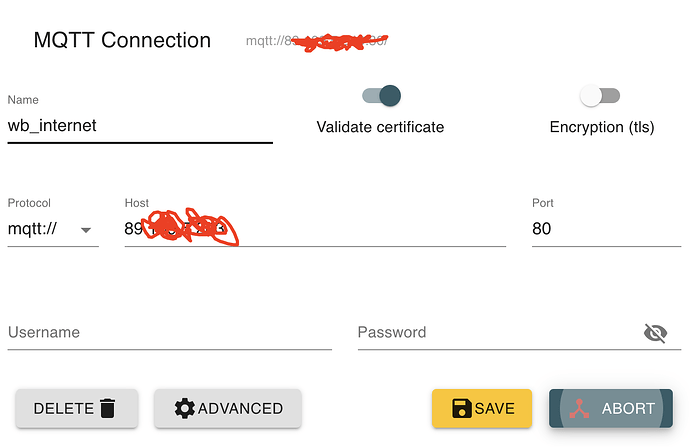Click the floppy disk save icon
Image resolution: width=690 pixels, height=447 pixels.
pos(462,408)
